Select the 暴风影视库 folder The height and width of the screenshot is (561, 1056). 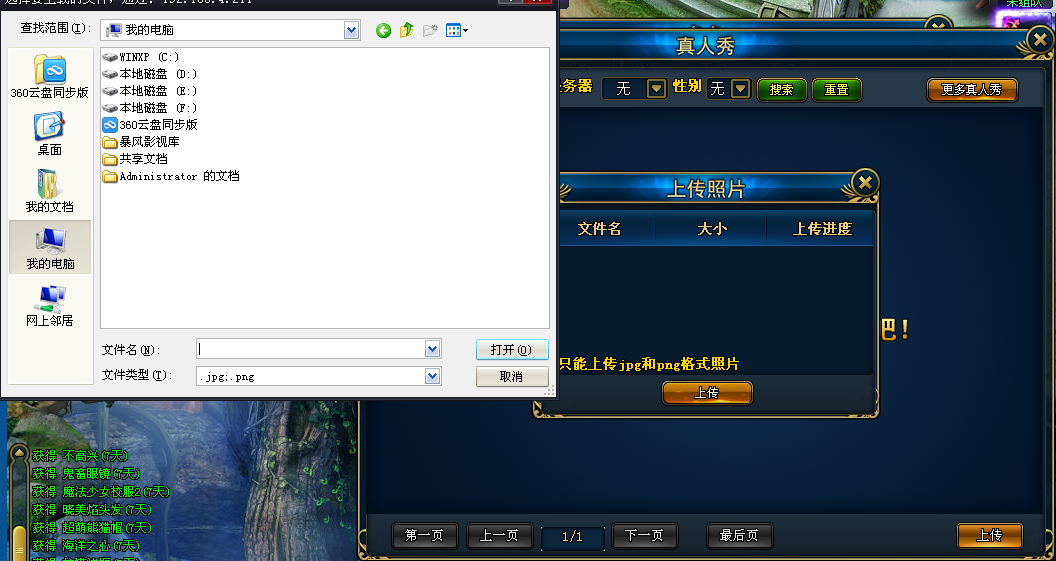(x=141, y=142)
